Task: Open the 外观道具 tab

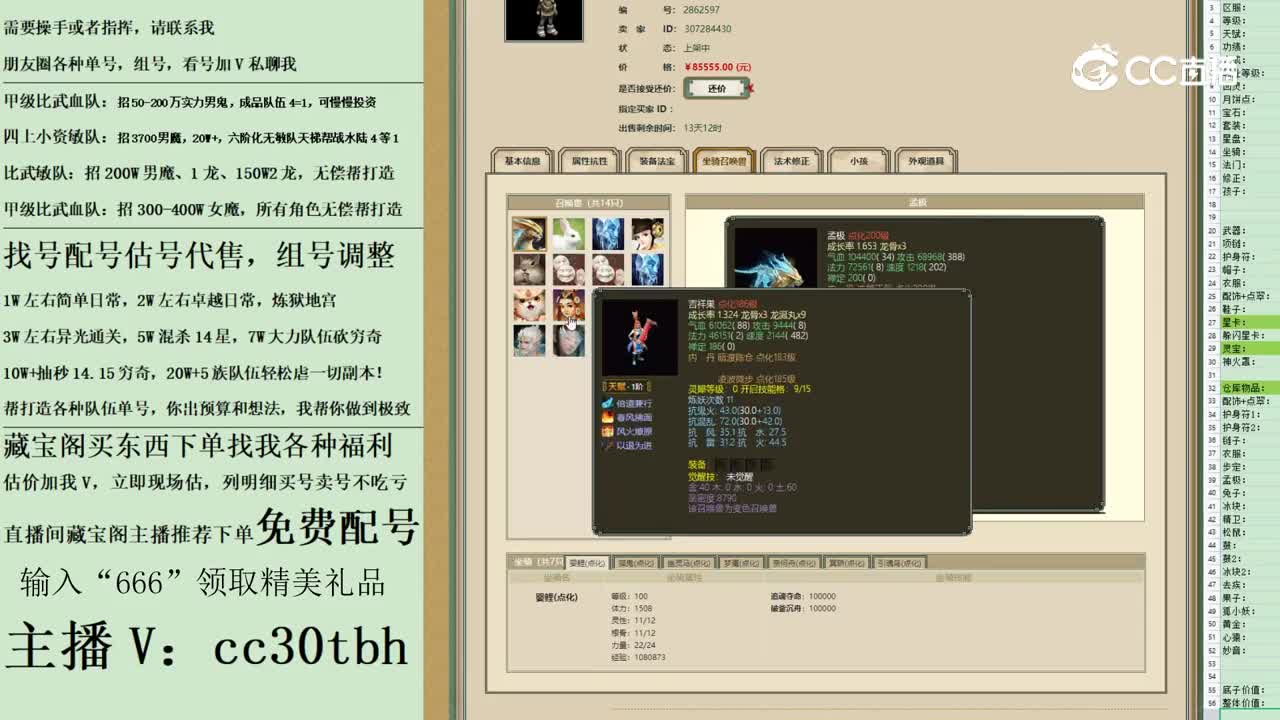Action: [925, 161]
